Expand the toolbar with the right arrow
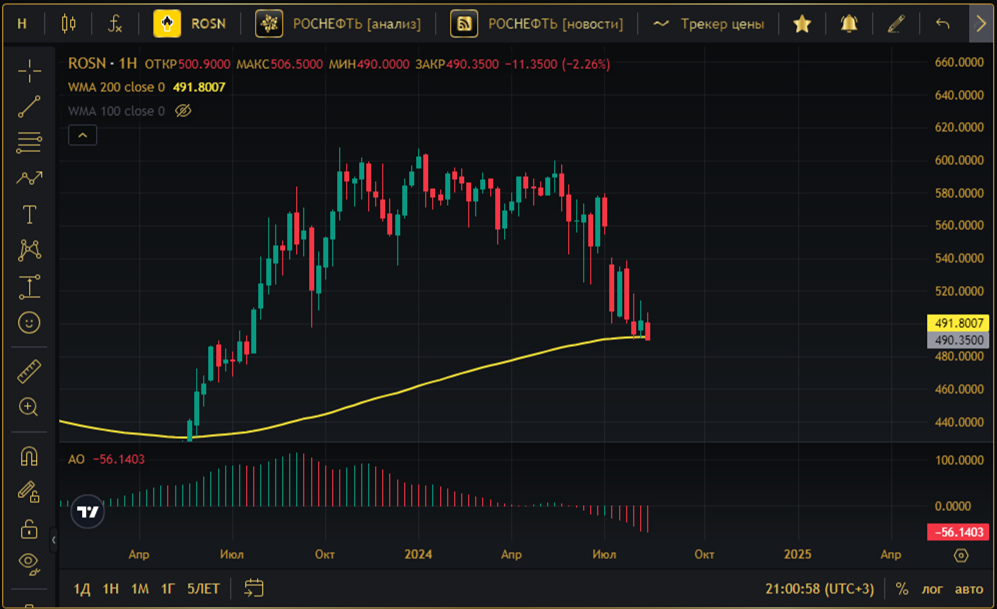This screenshot has height=609, width=997. (980, 24)
